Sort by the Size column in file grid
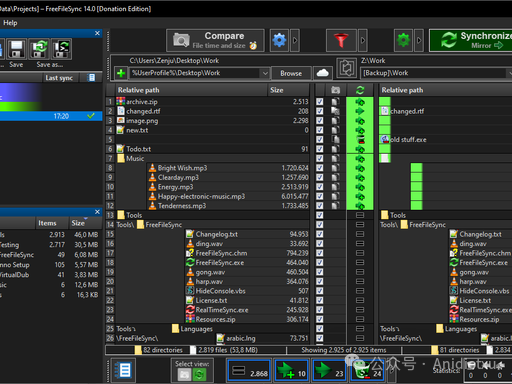The width and height of the screenshot is (512, 384). pos(288,90)
